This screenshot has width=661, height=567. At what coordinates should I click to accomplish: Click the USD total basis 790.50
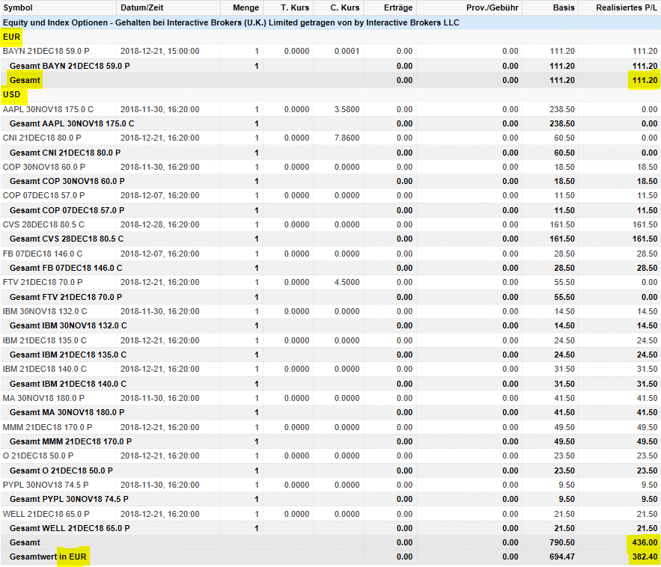562,543
